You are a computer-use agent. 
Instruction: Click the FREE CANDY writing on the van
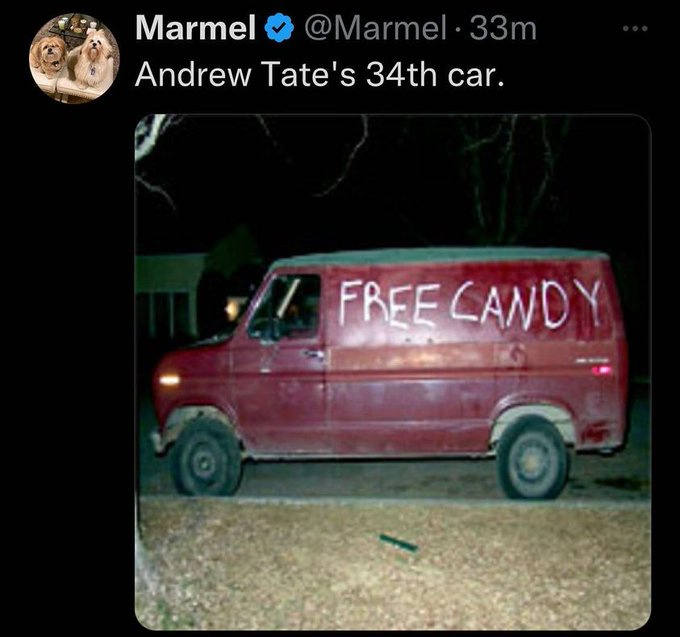click(470, 304)
